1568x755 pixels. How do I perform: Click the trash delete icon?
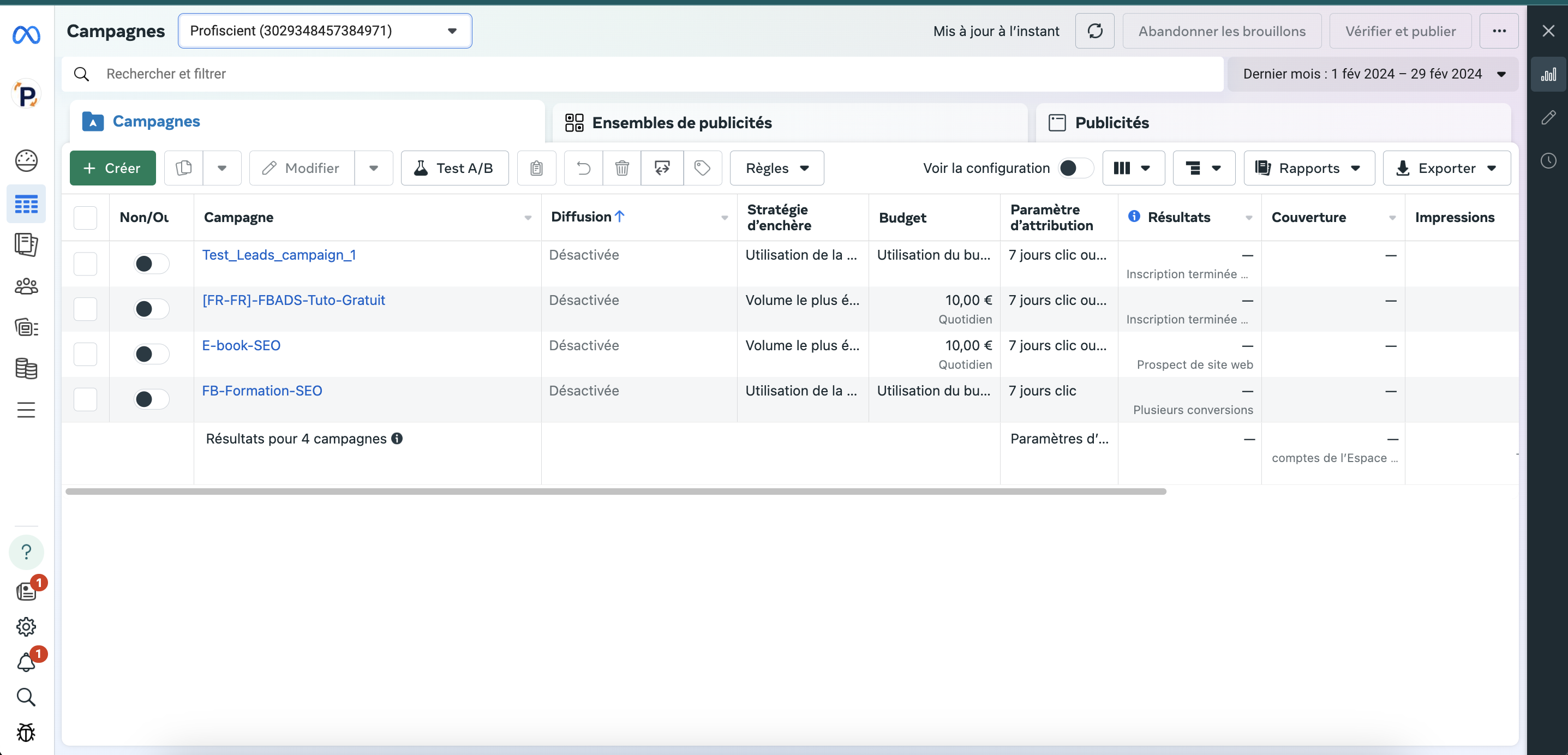tap(622, 168)
